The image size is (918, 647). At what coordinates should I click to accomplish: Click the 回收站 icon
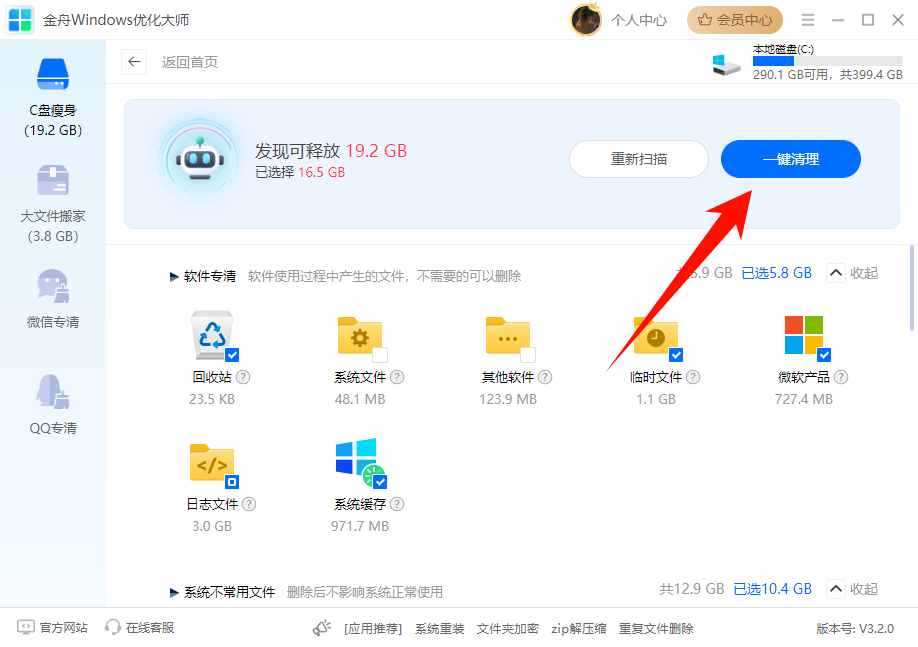[210, 337]
